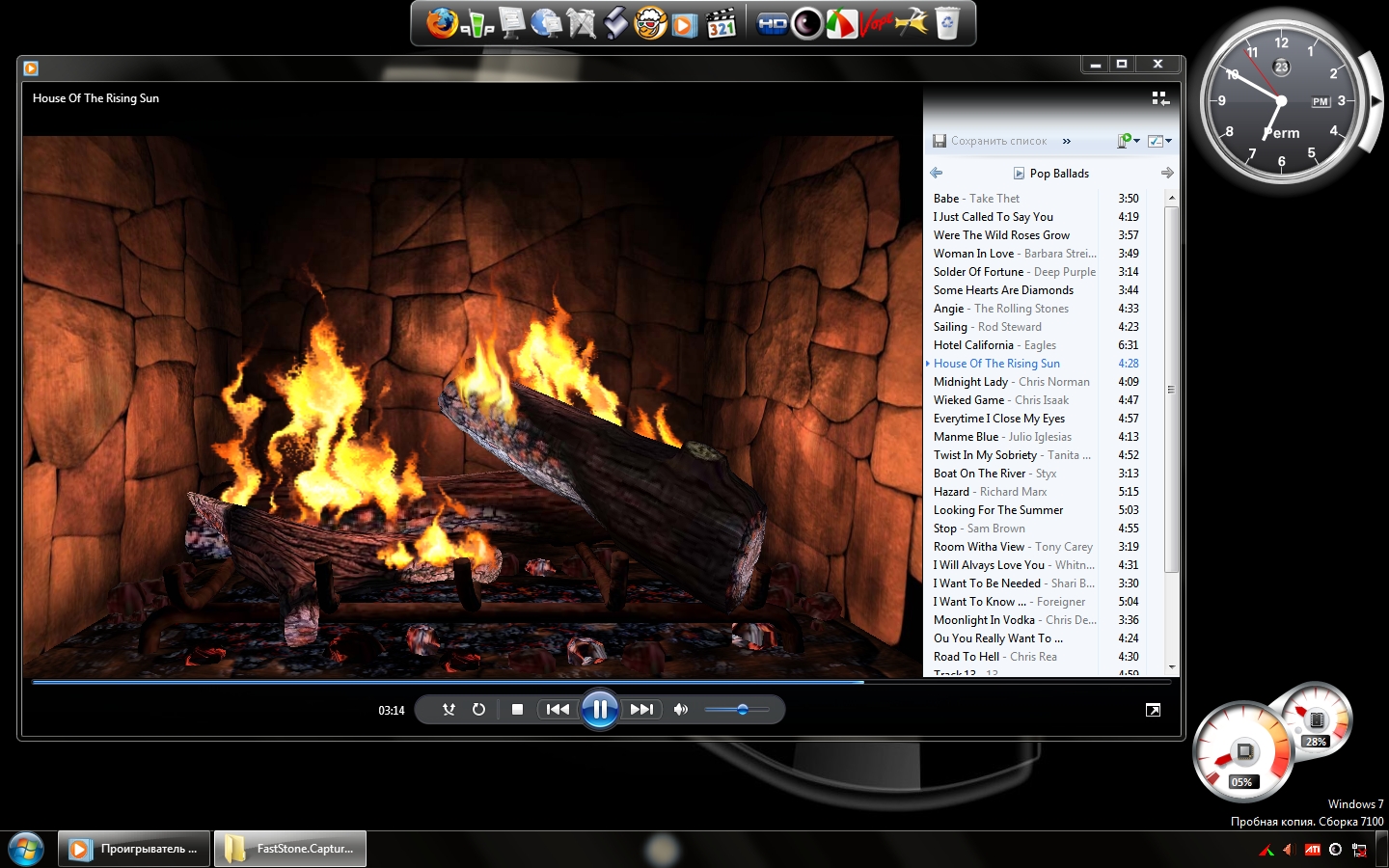Image resolution: width=1389 pixels, height=868 pixels.
Task: Skip to the next track
Action: tap(641, 710)
